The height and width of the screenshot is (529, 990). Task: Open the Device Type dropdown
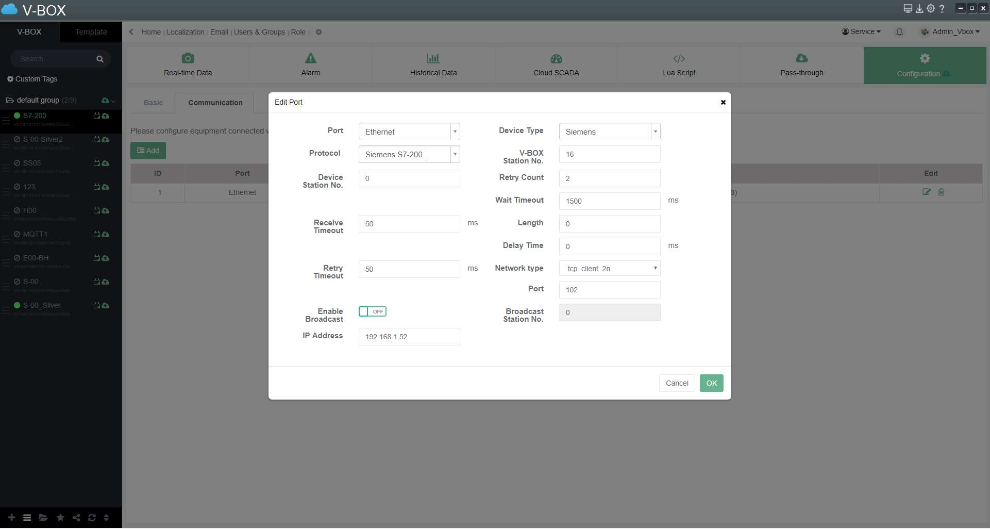610,131
